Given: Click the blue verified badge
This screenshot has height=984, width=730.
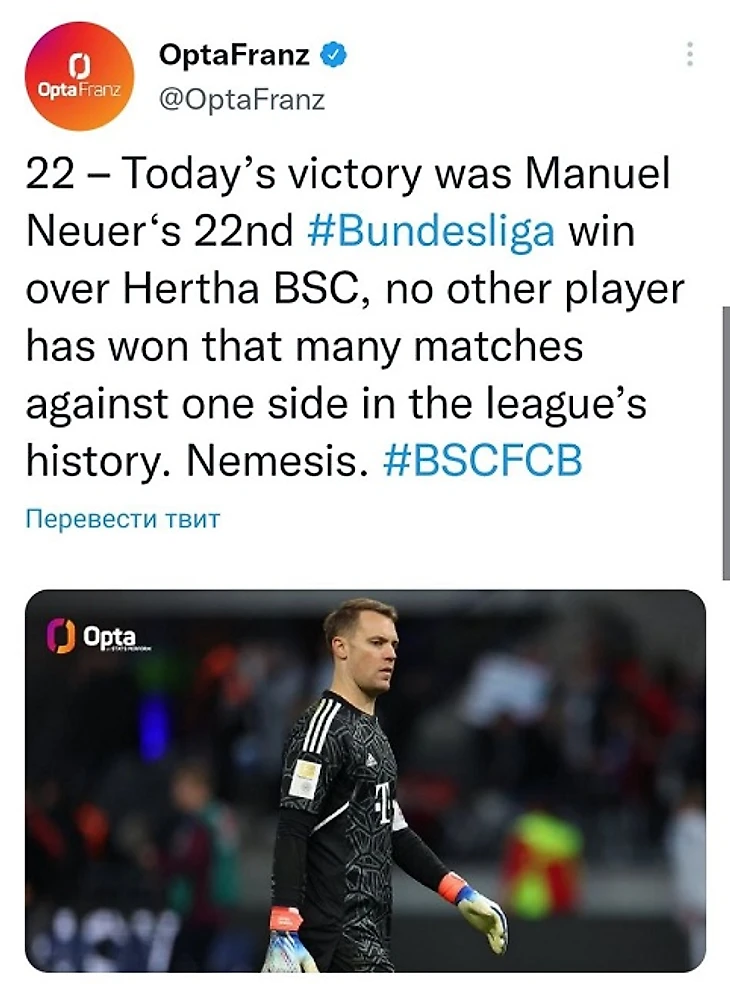Looking at the screenshot, I should point(333,57).
